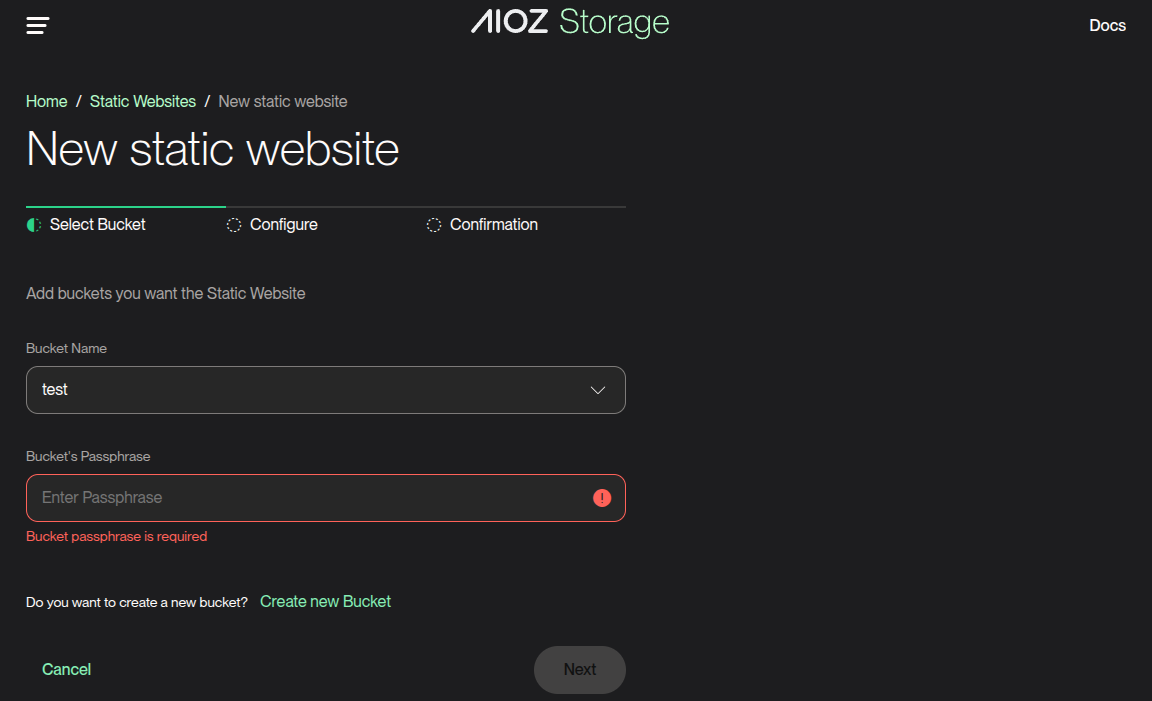Click the red error icon in passphrase field
This screenshot has height=701, width=1152.
coord(602,498)
